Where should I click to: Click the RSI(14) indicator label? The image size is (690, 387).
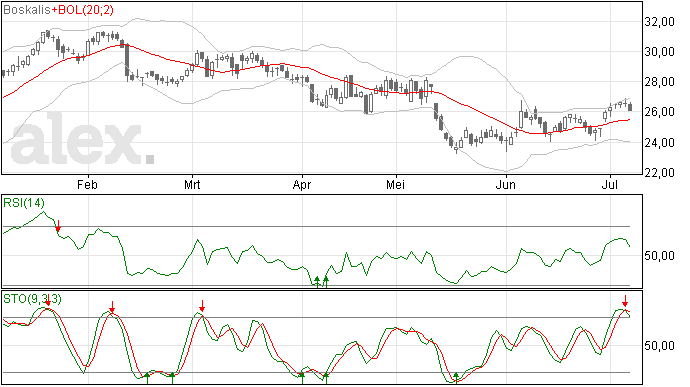click(24, 203)
